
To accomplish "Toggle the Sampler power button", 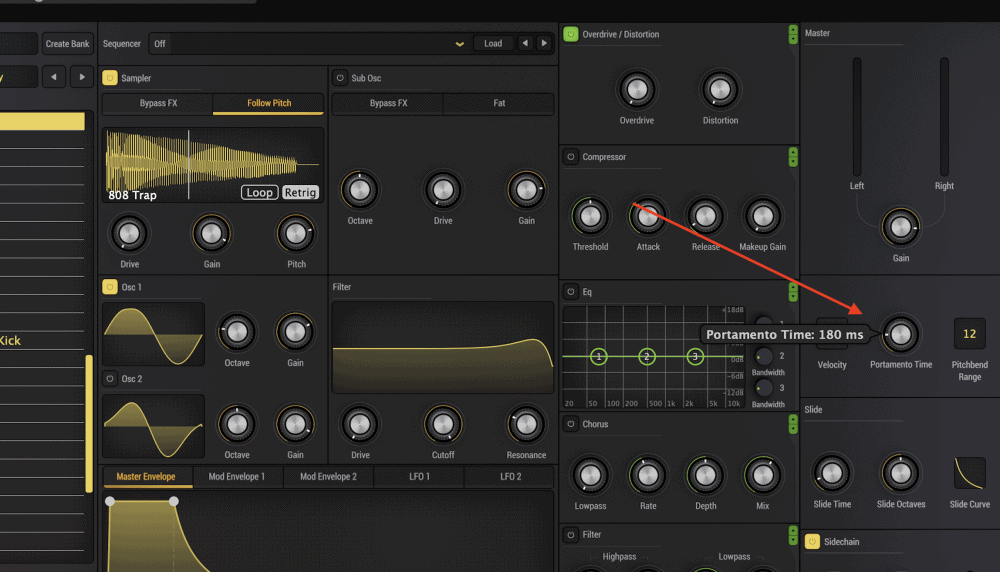I will [x=110, y=78].
